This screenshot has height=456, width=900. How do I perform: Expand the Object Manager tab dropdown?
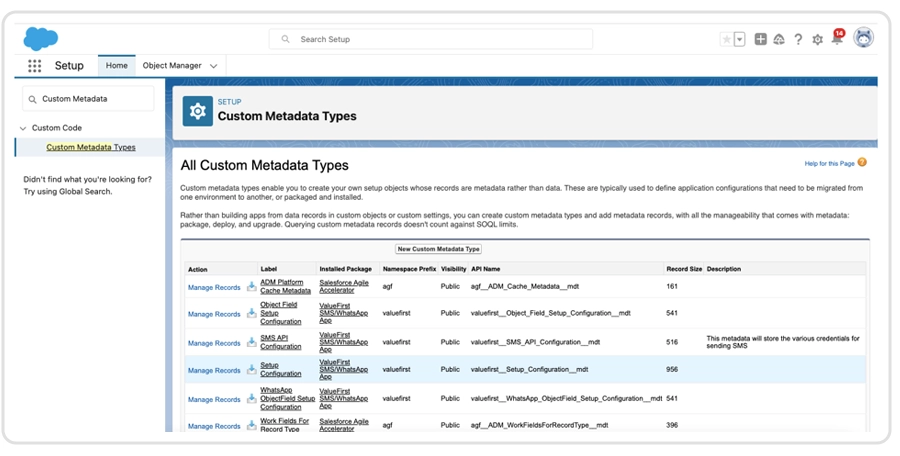tap(214, 66)
